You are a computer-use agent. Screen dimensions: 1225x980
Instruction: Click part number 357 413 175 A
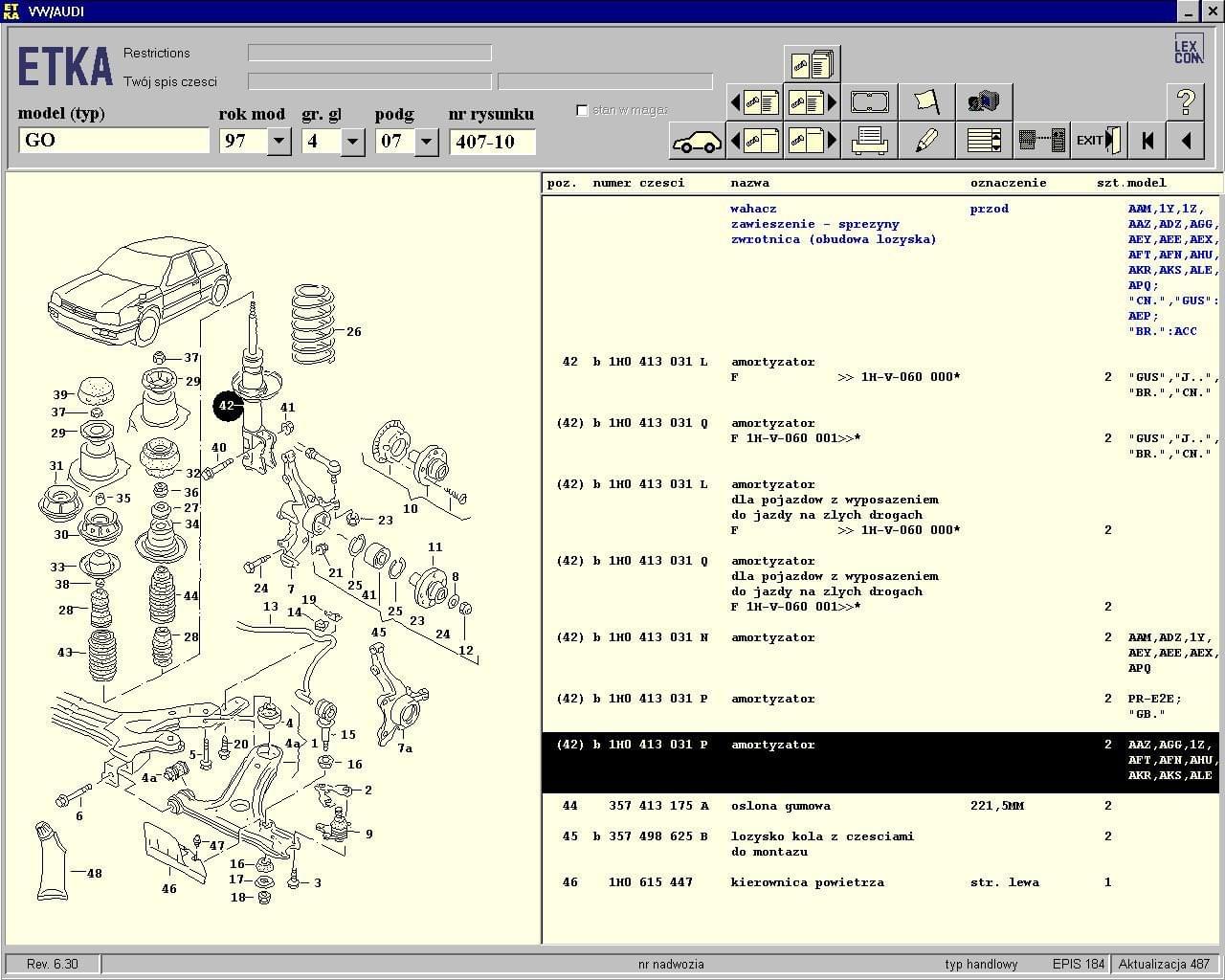(x=658, y=806)
